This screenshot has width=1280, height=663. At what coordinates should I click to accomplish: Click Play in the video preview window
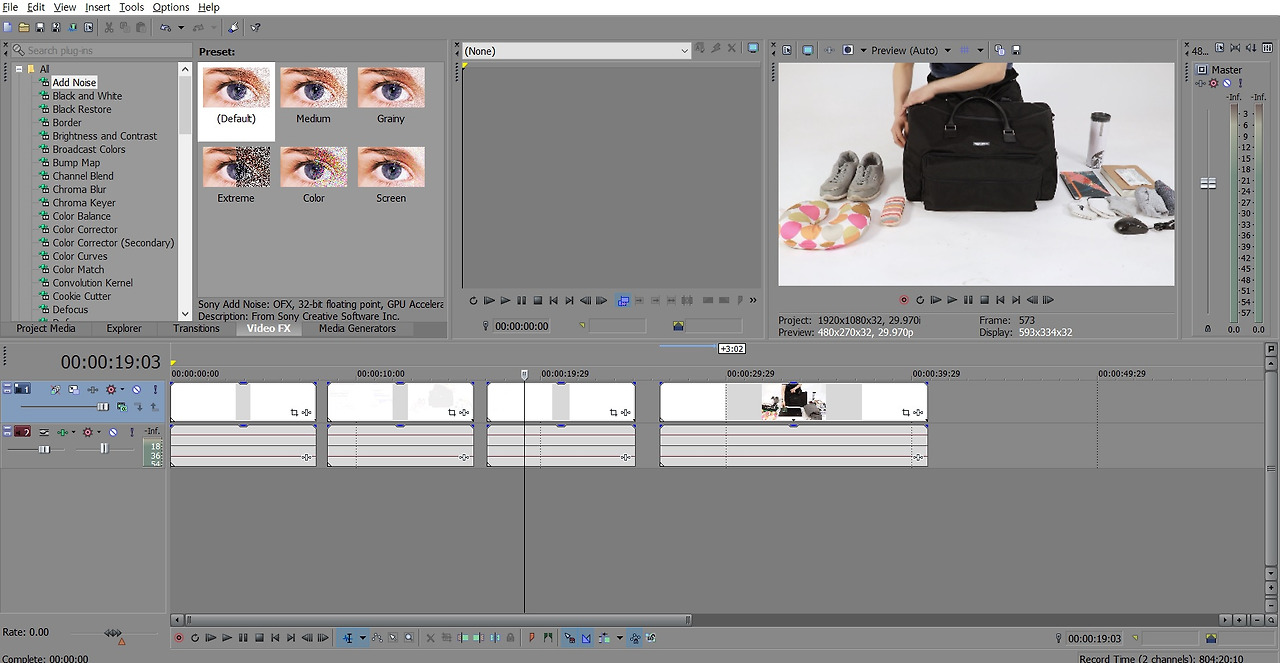pos(952,300)
